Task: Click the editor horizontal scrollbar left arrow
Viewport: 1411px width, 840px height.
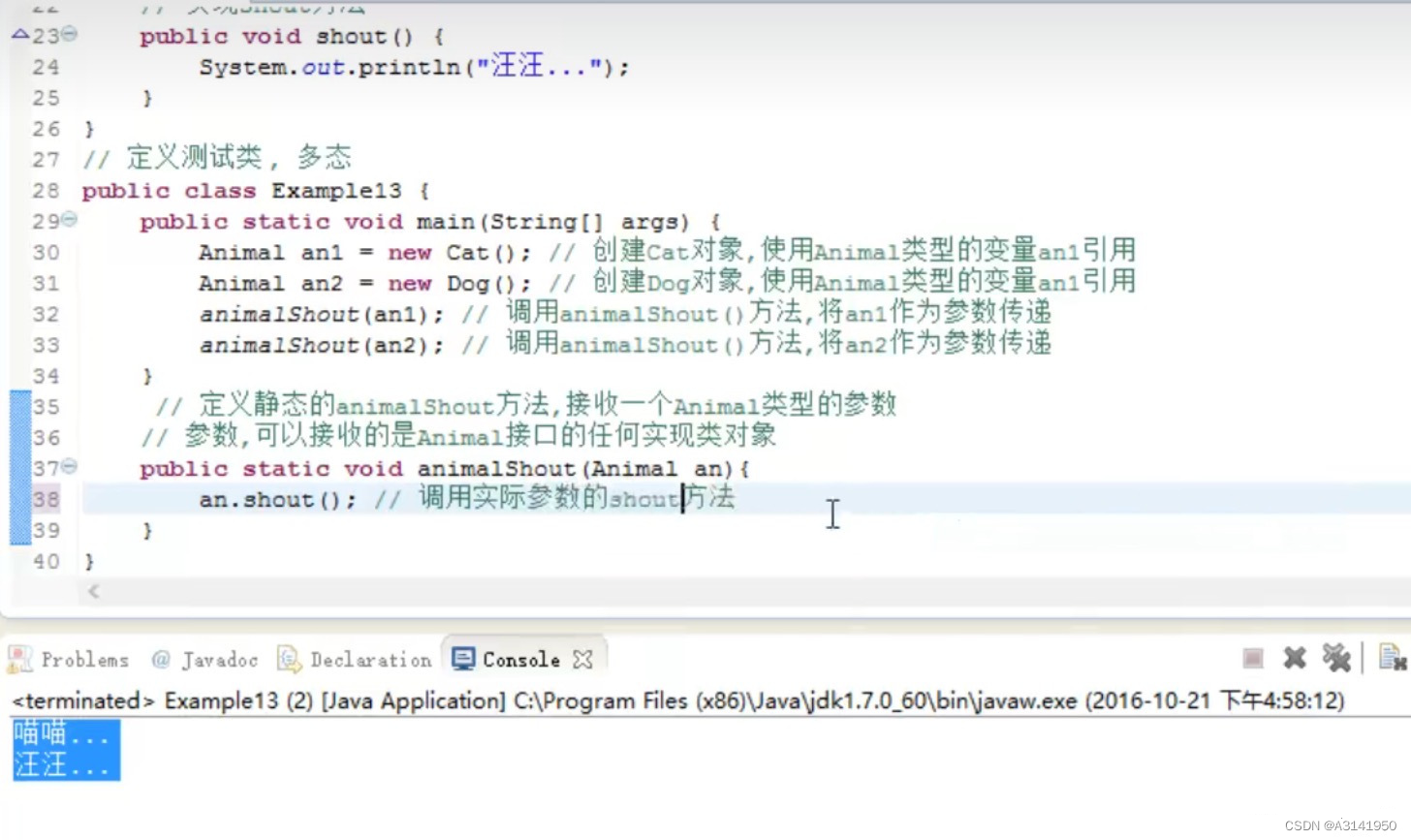Action: coord(94,591)
